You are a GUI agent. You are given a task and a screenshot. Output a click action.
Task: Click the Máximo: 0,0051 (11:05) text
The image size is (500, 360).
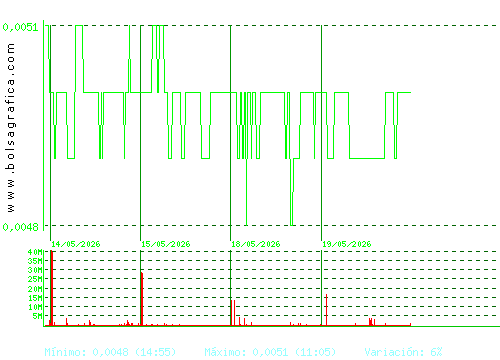(x=270, y=352)
